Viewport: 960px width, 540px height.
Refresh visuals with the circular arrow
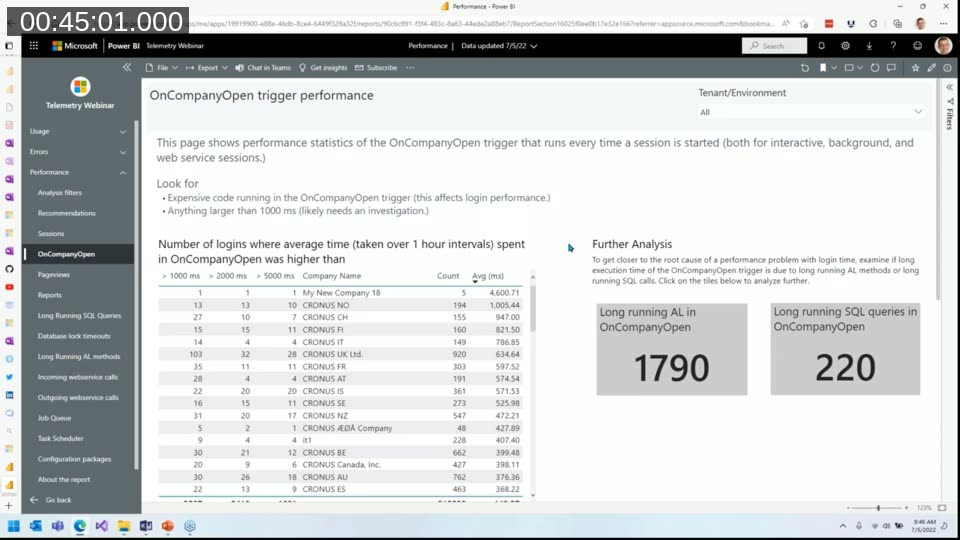point(875,68)
